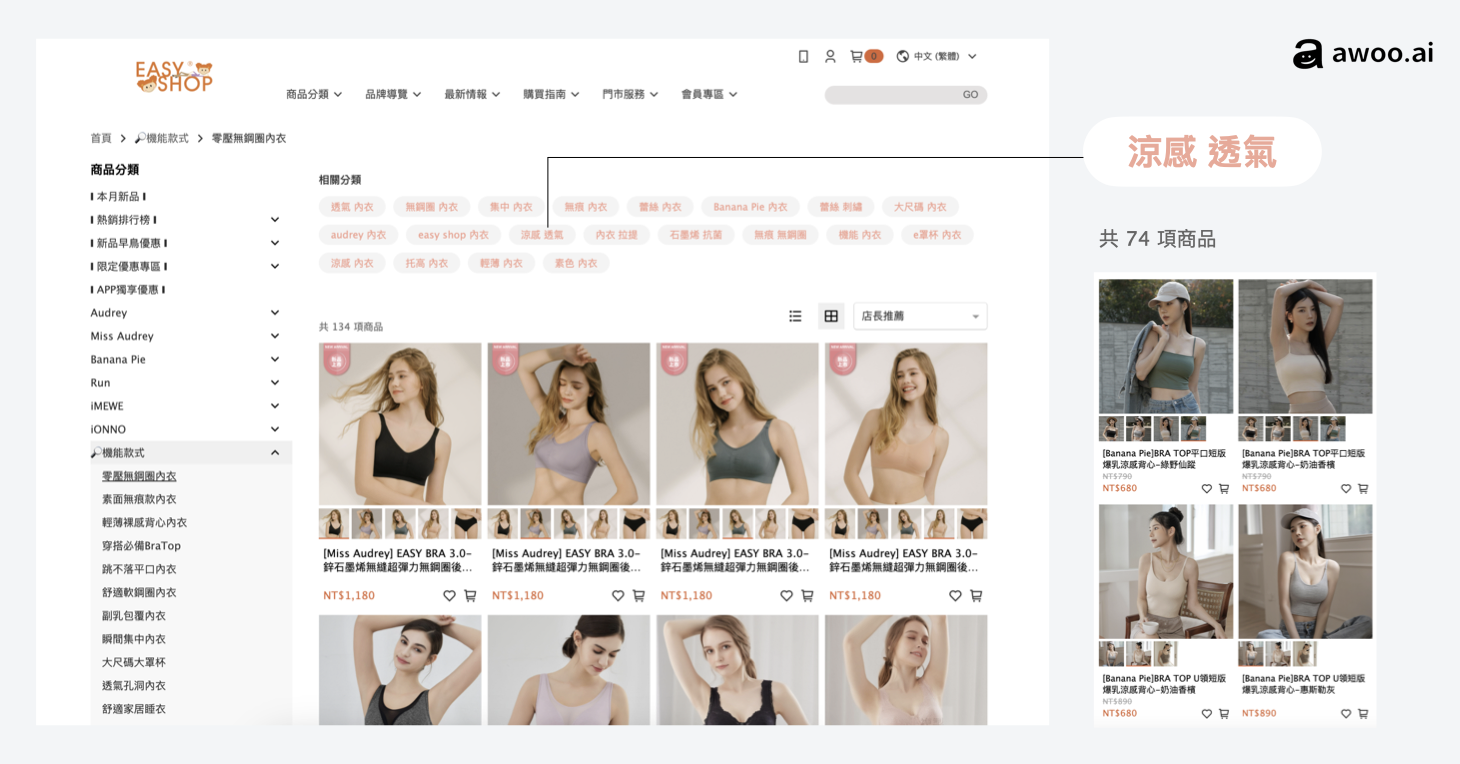Expand the 新品早鳥優惠 sidebar category
This screenshot has height=764, width=1460.
click(275, 243)
